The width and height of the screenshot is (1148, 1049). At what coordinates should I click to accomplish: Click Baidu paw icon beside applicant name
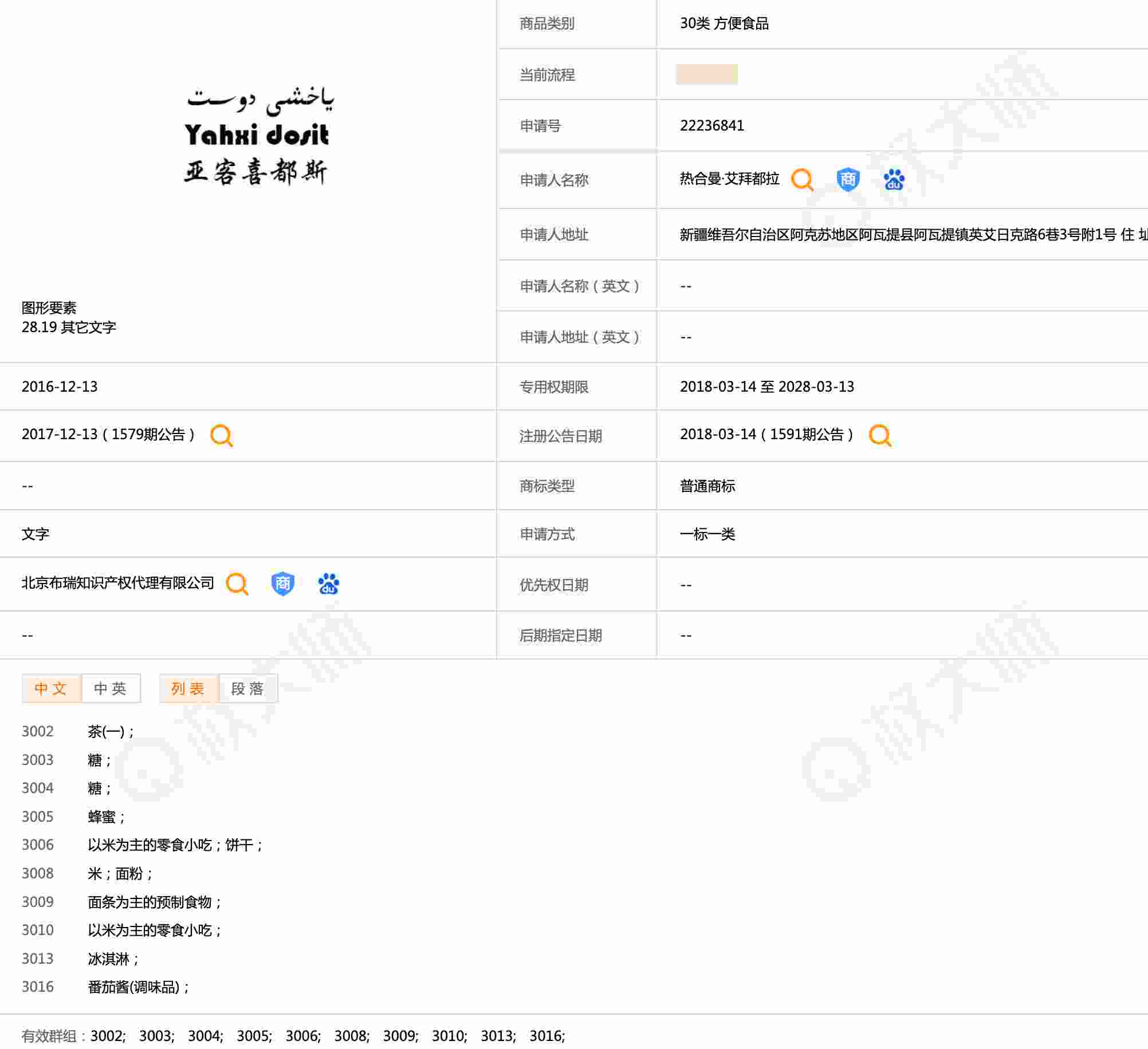894,180
